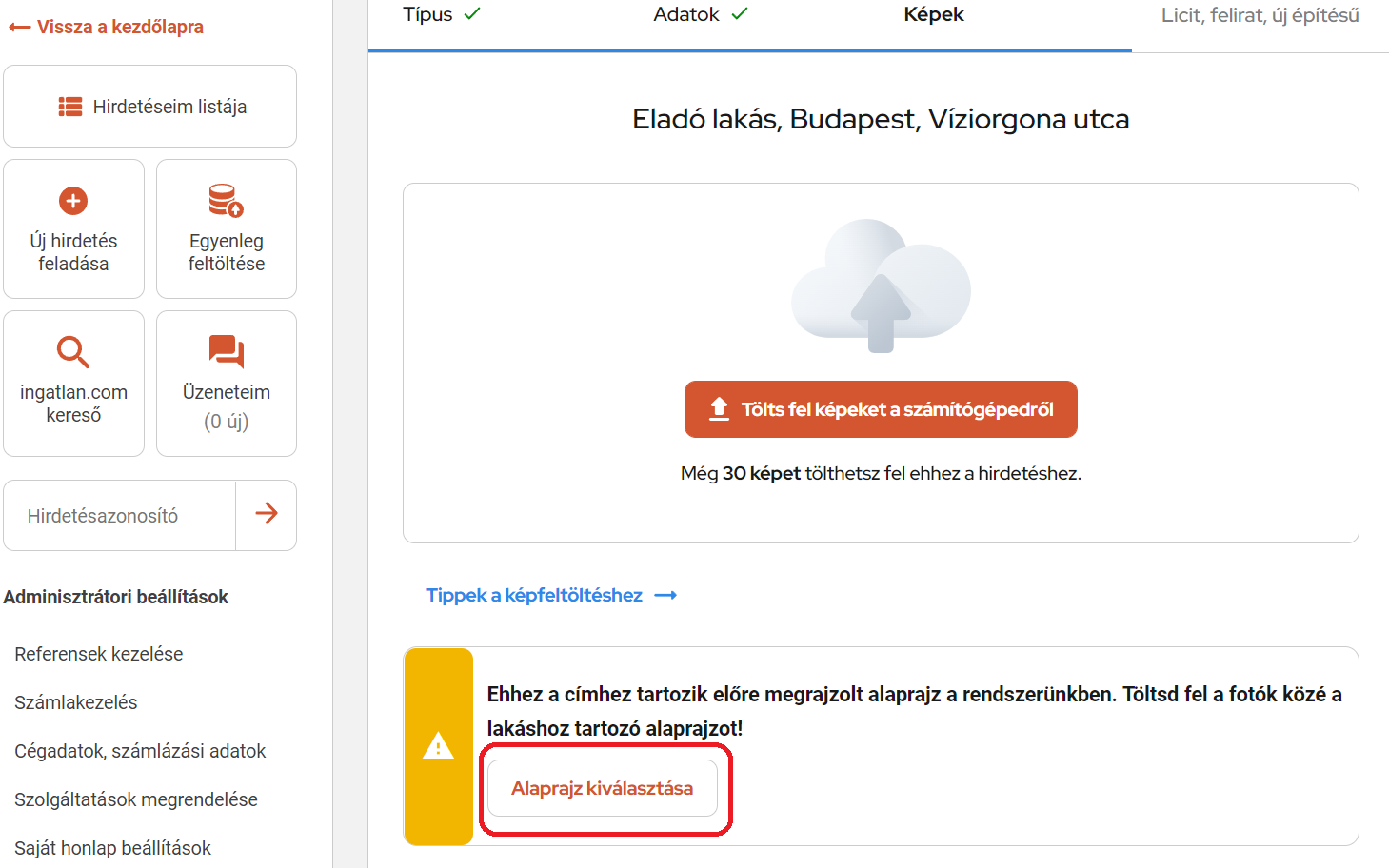Viewport: 1389px width, 868px height.
Task: Go to Licit, felirat, új építésű tab
Action: [x=1259, y=15]
